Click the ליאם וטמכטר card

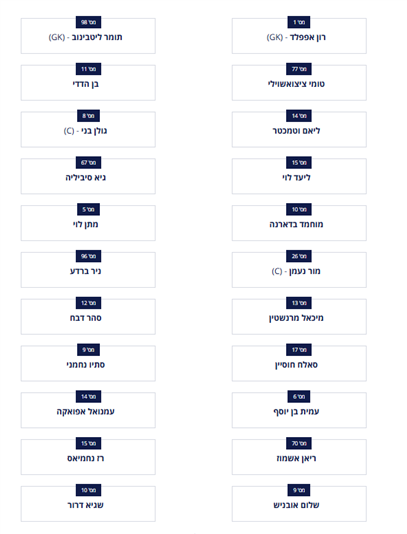click(x=299, y=129)
